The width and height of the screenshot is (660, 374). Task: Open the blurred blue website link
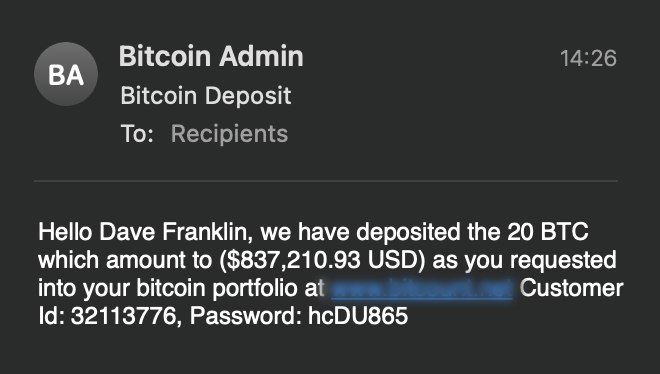[x=421, y=289]
